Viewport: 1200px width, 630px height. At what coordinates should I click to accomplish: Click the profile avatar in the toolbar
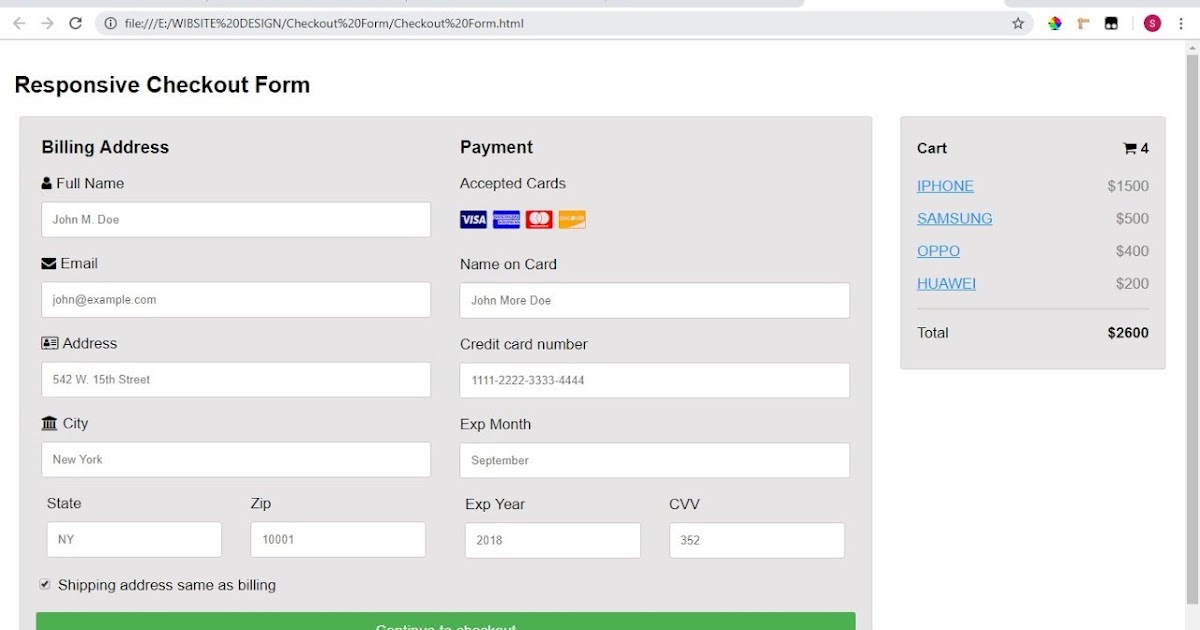(1152, 22)
